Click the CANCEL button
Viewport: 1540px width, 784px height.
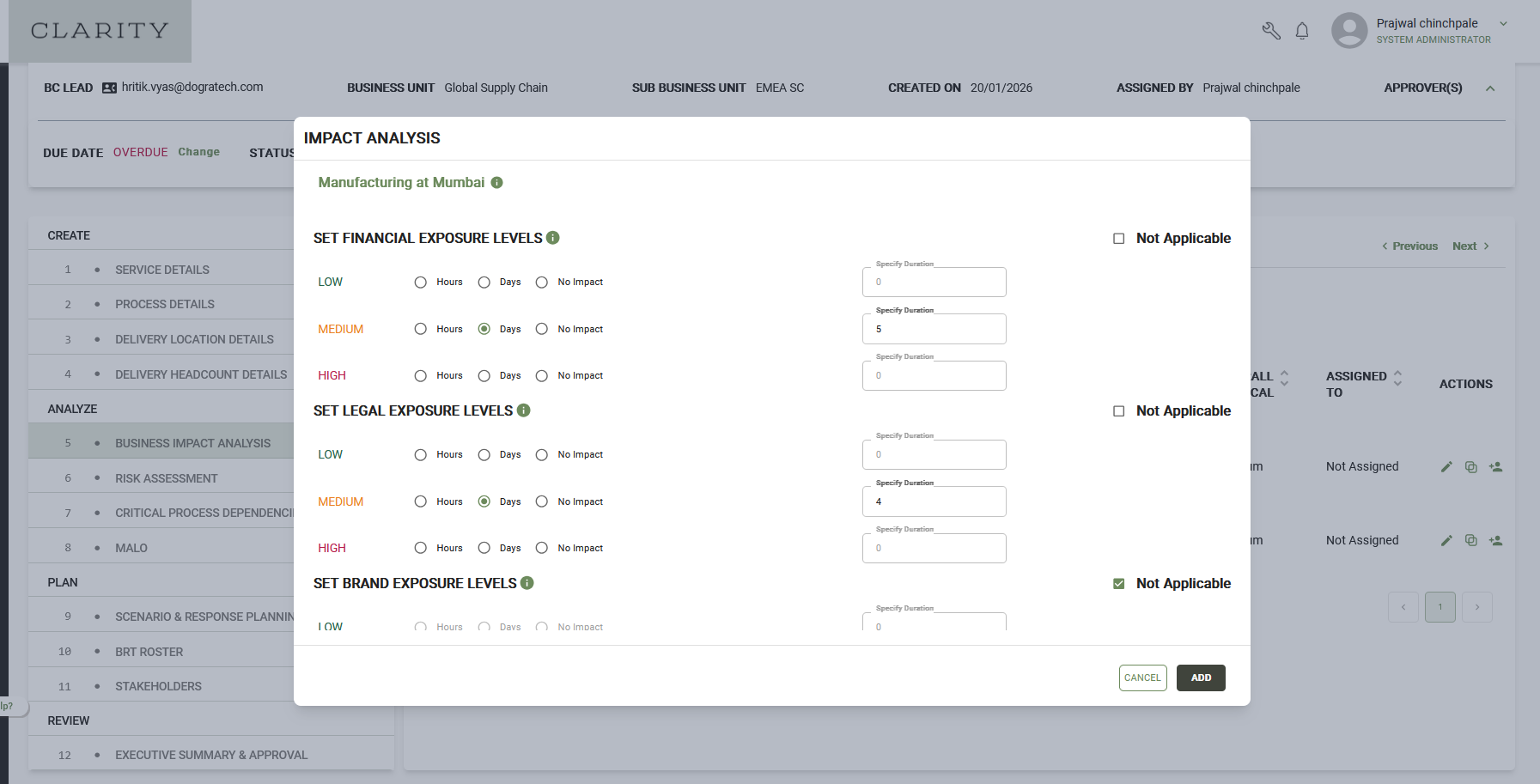(1142, 678)
